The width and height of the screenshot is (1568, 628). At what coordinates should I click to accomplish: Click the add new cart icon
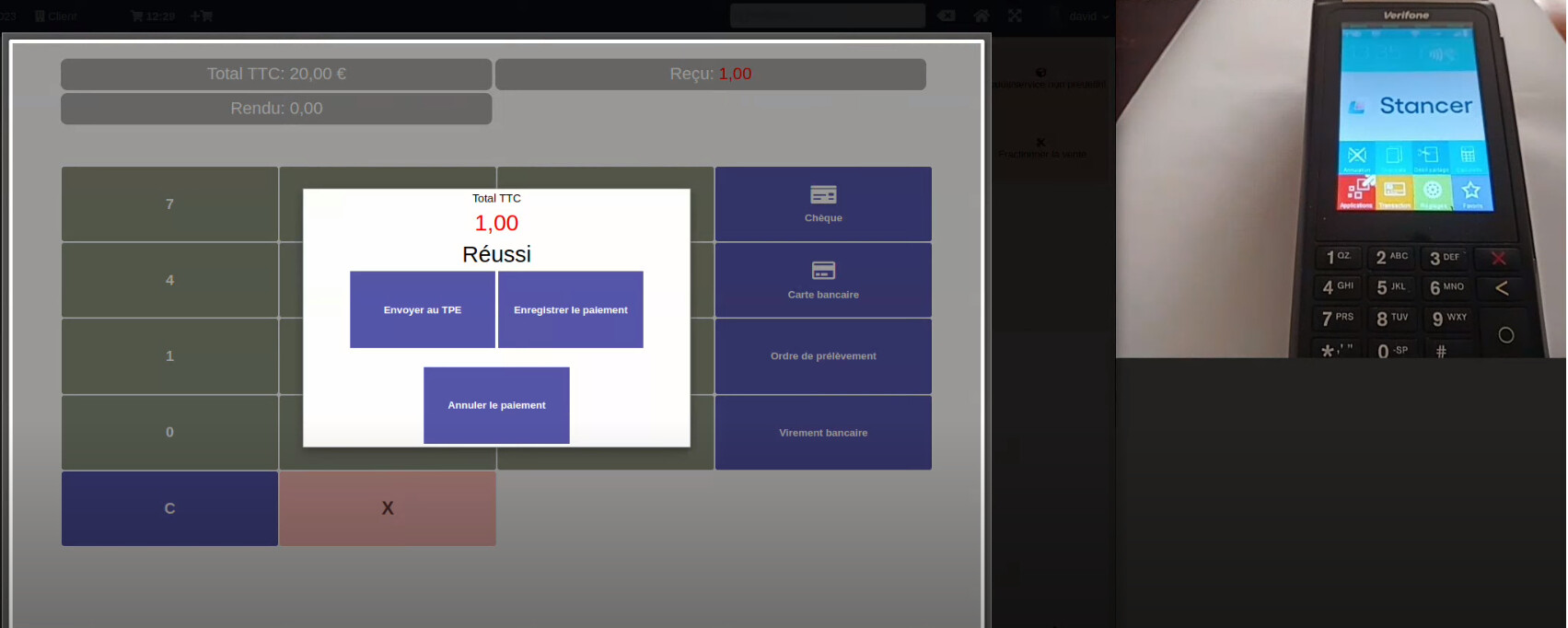tap(202, 16)
